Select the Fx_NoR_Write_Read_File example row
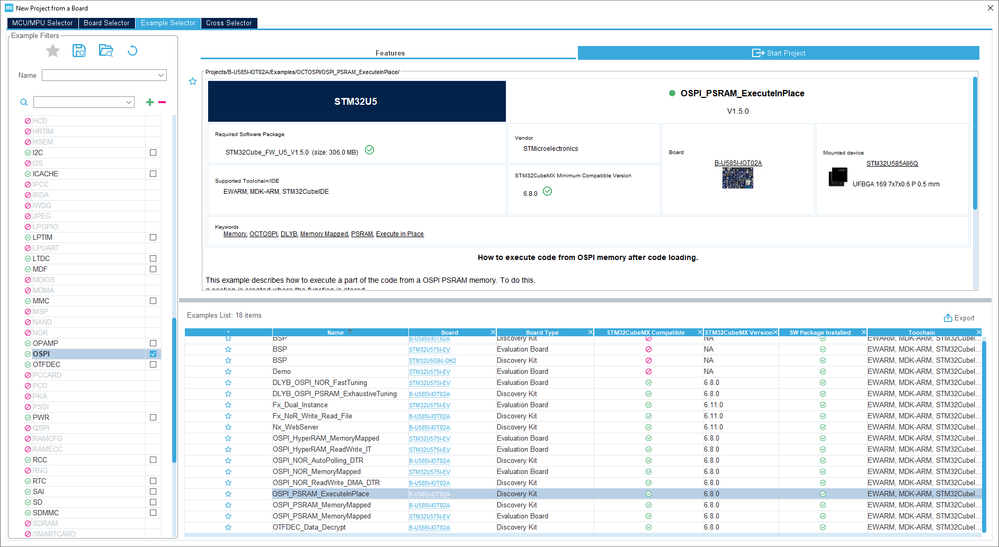The height and width of the screenshot is (547, 999). pos(583,416)
